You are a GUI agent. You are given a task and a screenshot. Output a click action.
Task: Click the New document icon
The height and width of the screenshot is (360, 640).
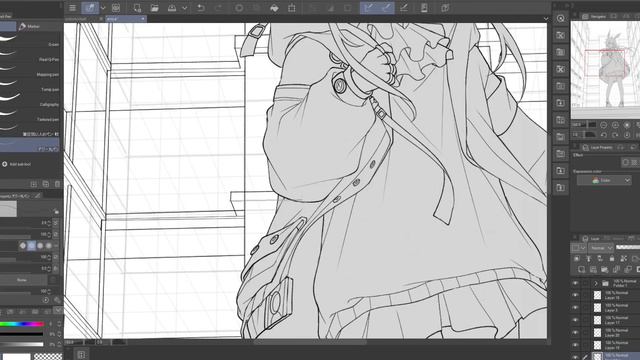point(137,8)
